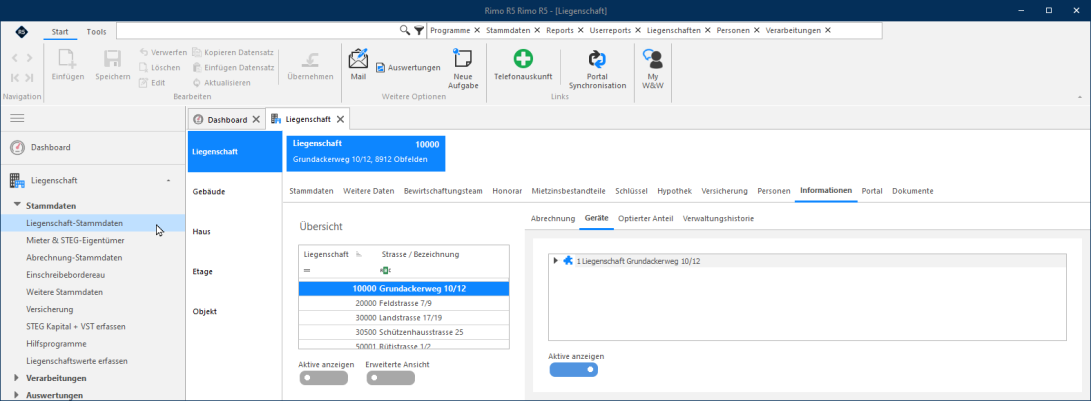Open the Bewirtschaftungsteam tab
1091x401 pixels.
(443, 191)
